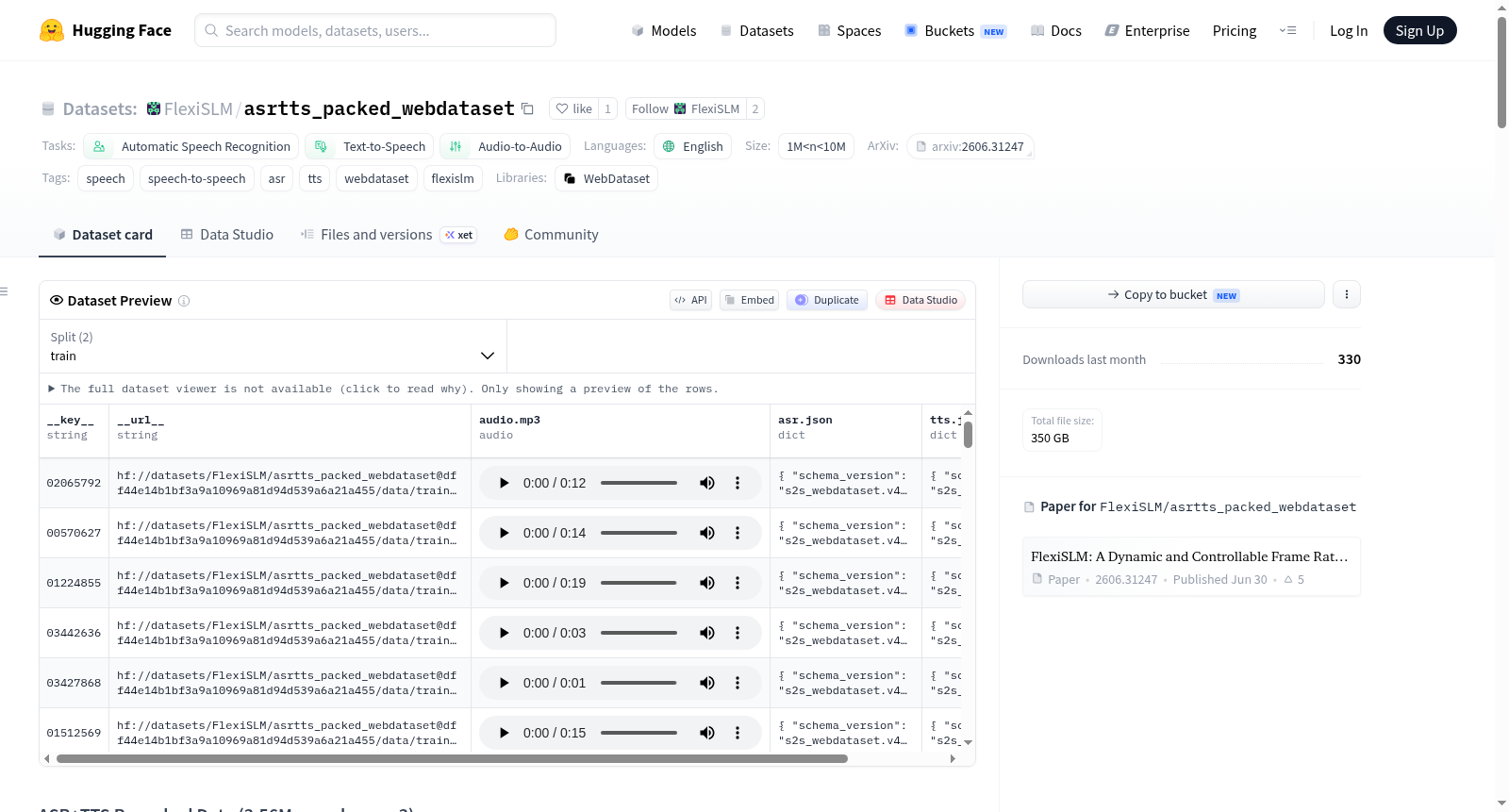
Task: Open the Files and versions tab
Action: (389, 234)
